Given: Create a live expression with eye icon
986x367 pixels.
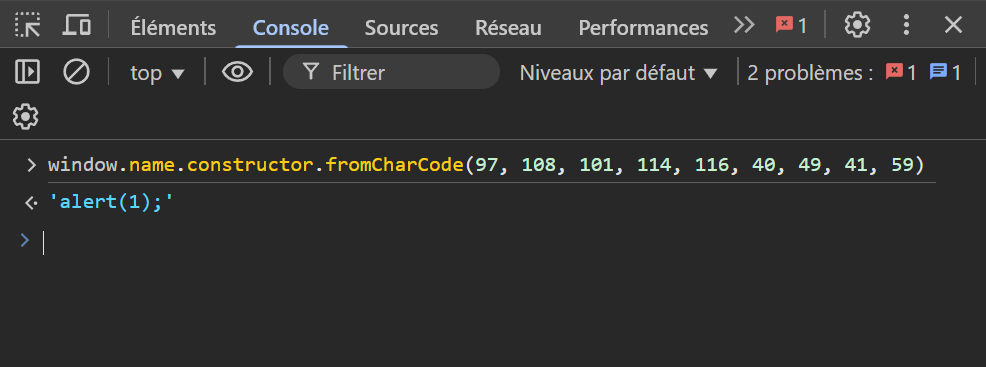Looking at the screenshot, I should tap(237, 72).
